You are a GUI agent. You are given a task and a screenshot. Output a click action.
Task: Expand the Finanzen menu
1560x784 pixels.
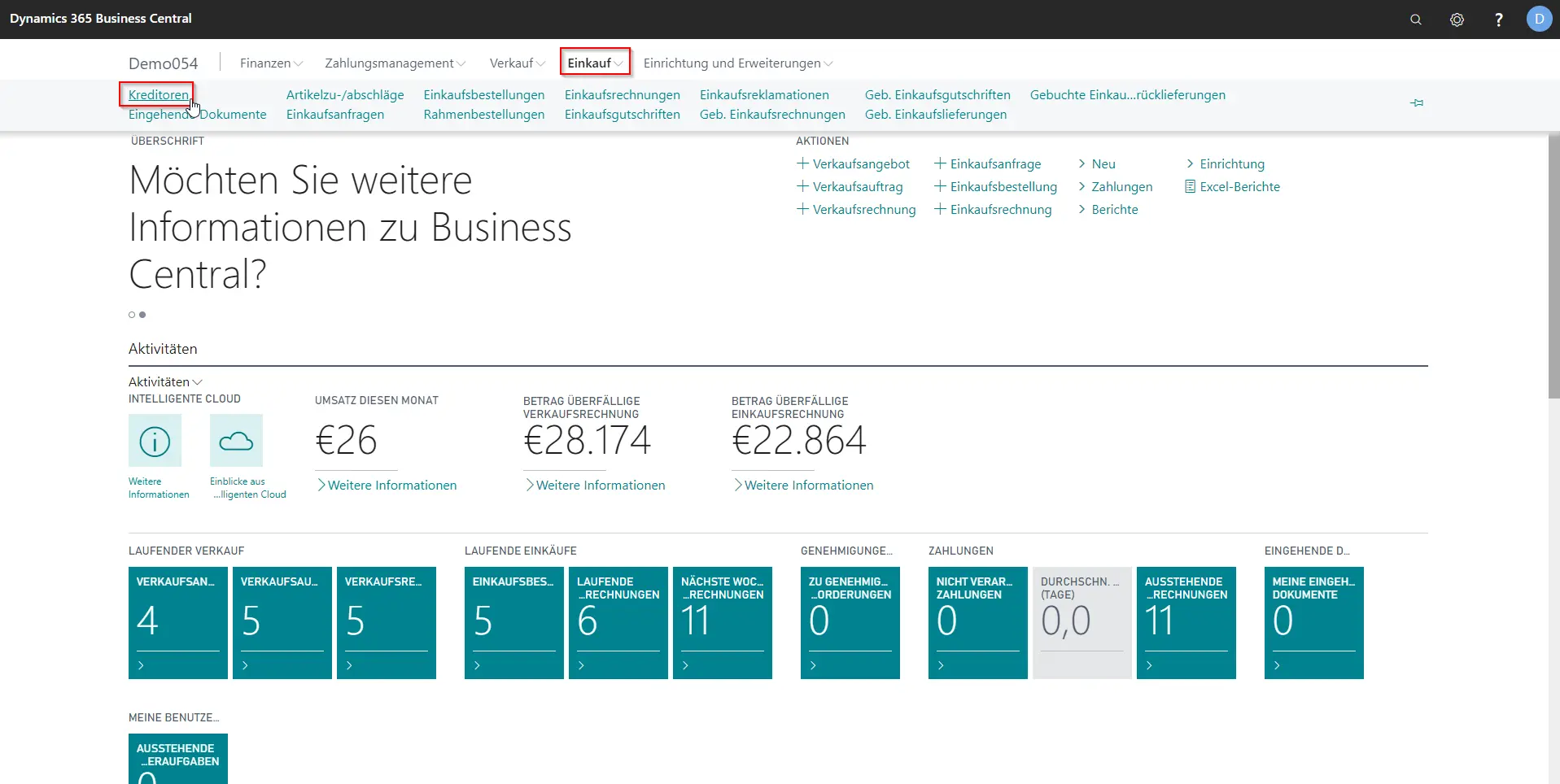click(271, 63)
